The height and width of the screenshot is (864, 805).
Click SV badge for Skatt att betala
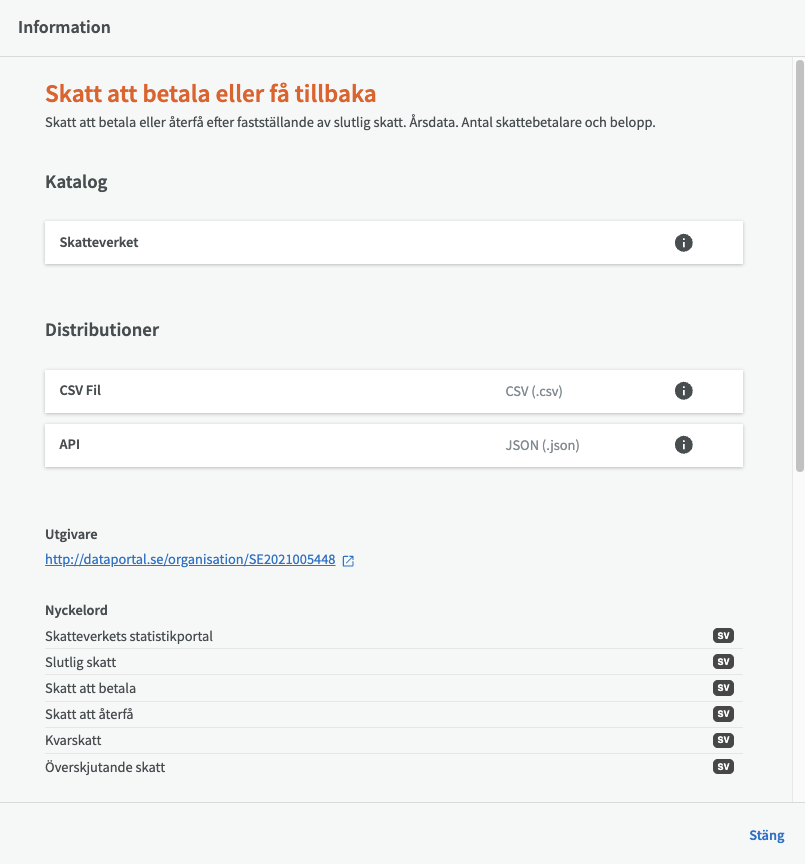tap(723, 688)
